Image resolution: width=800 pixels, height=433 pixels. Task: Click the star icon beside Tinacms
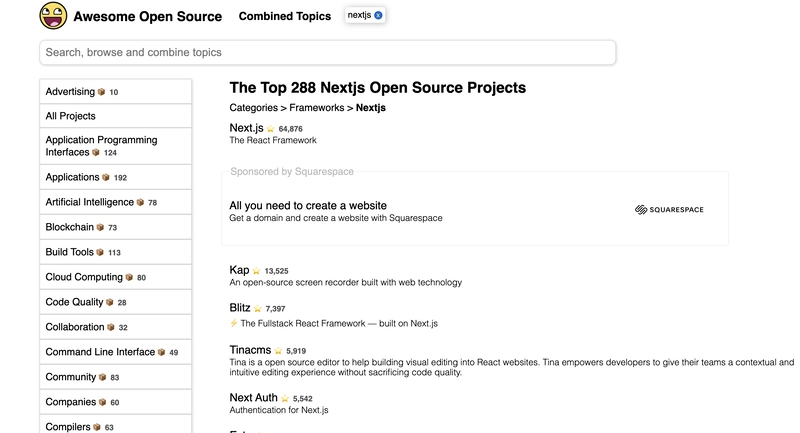coord(278,351)
